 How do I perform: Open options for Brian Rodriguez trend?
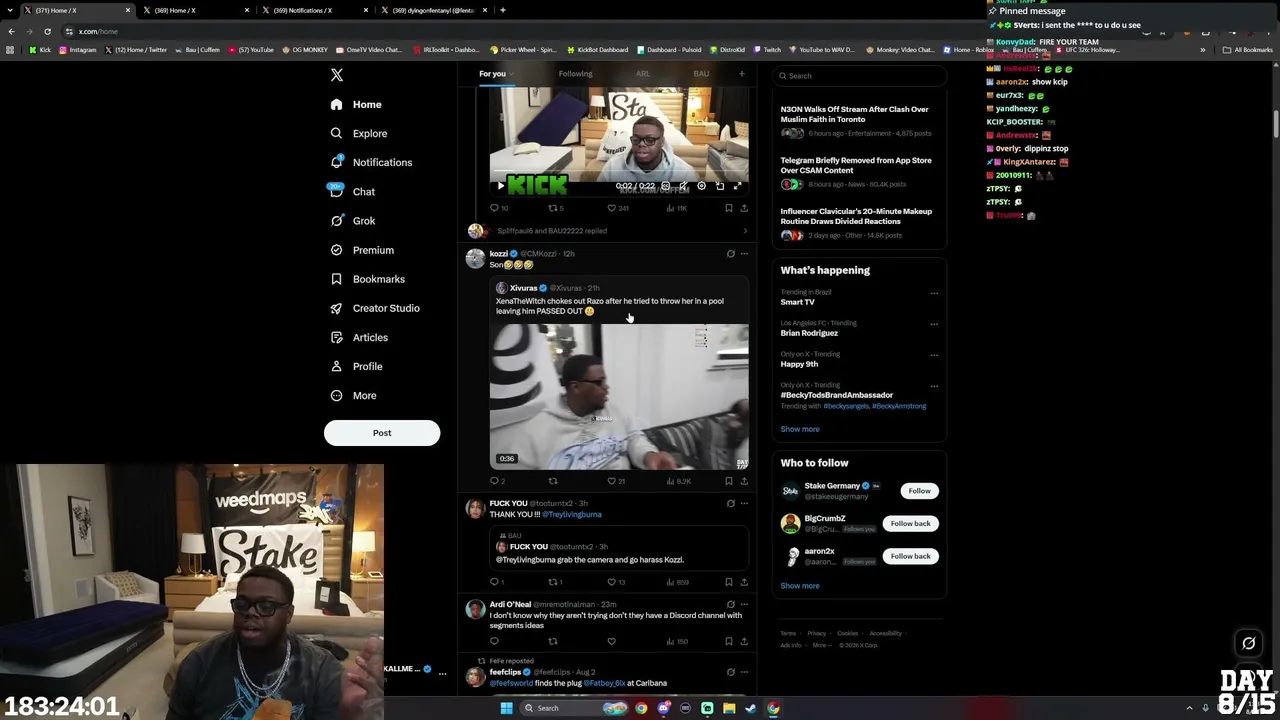point(934,324)
